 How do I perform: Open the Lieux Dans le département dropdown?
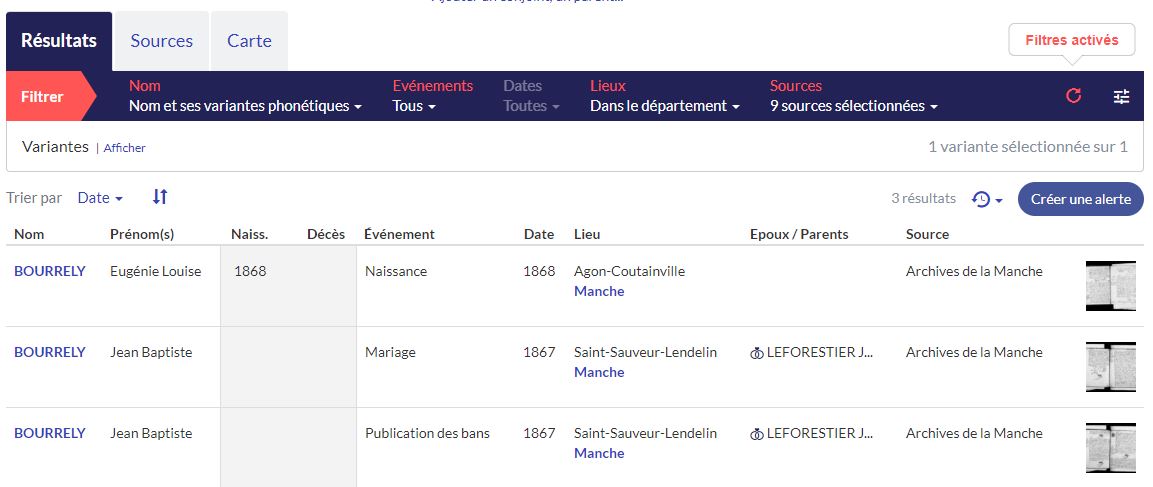[664, 106]
